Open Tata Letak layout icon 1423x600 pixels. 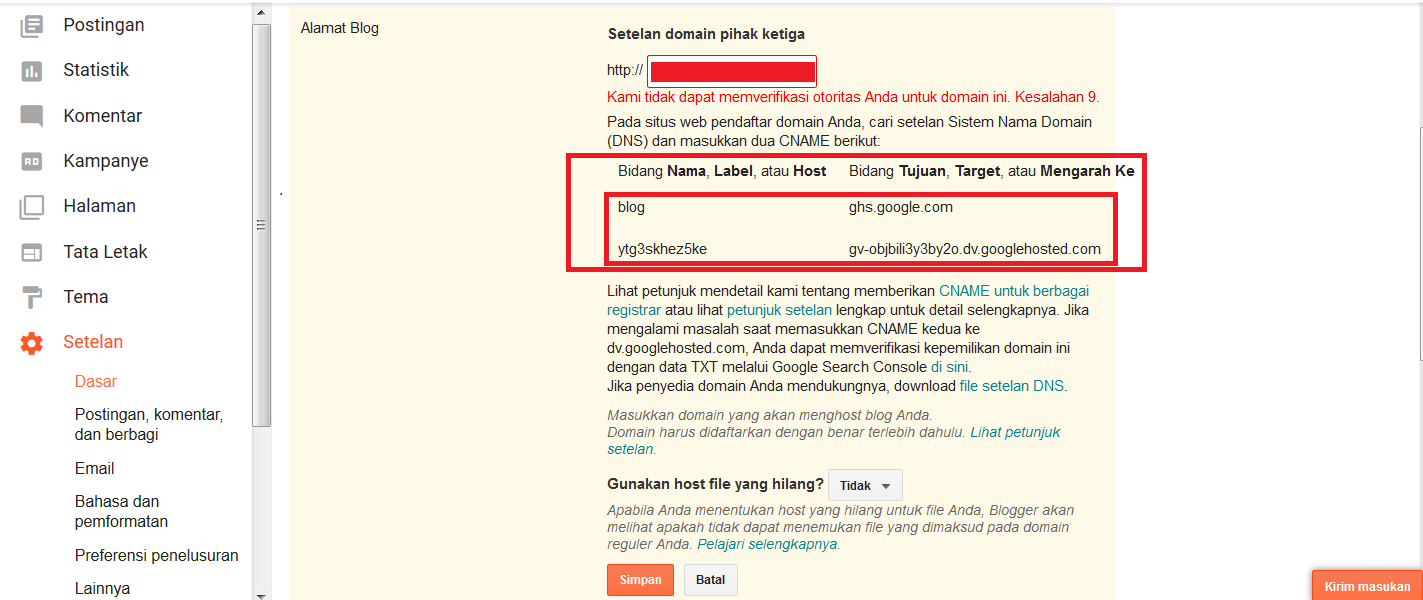tap(32, 252)
